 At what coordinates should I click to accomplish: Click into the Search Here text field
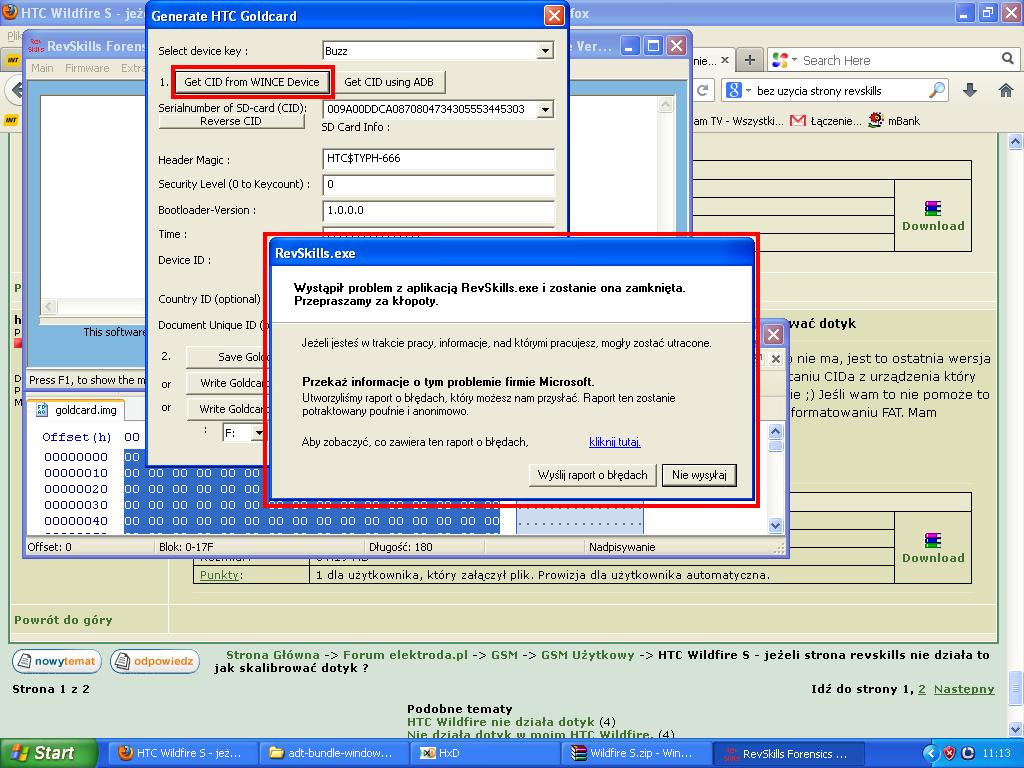[x=900, y=60]
